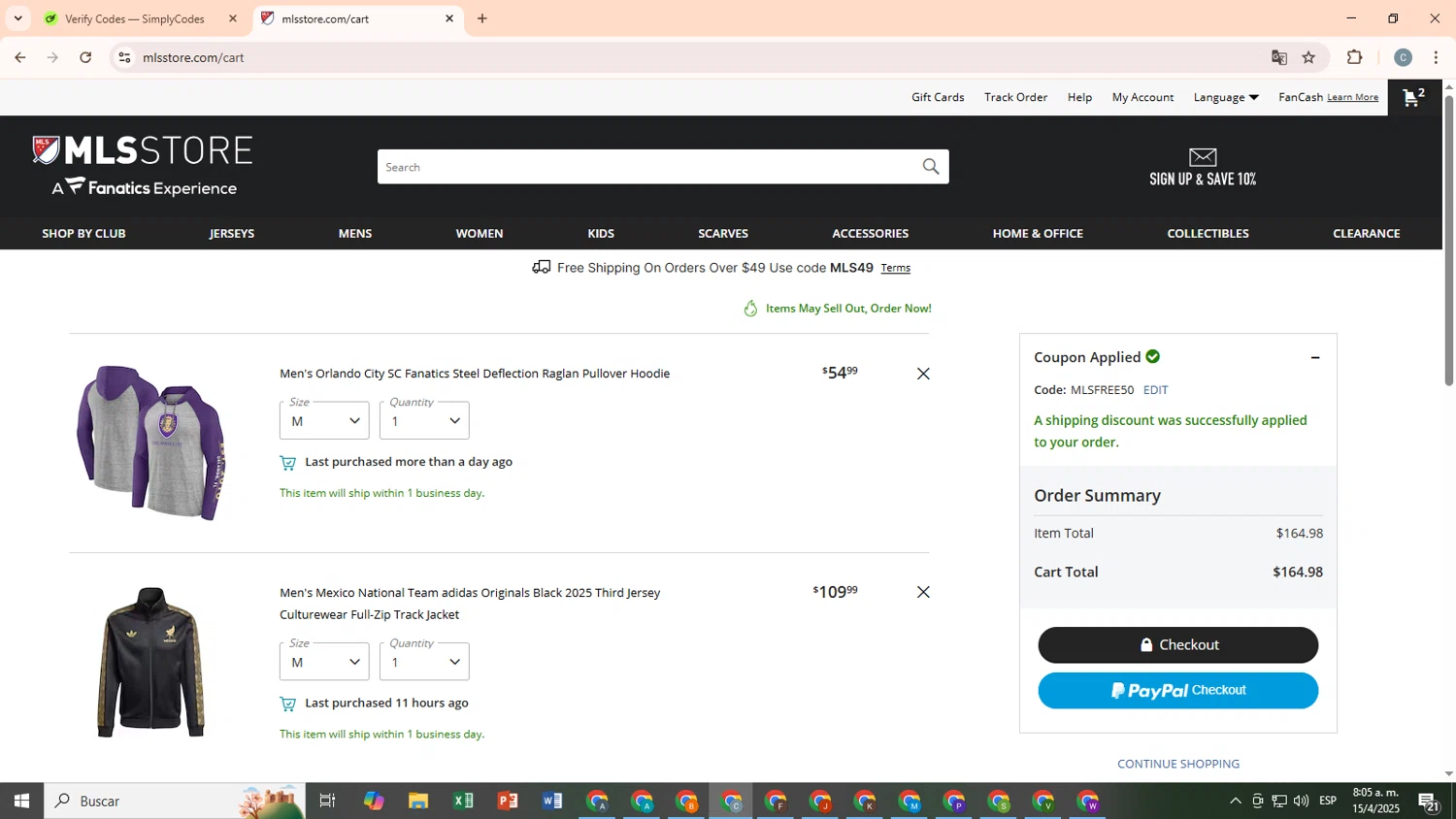Open the JERSEYS menu
The height and width of the screenshot is (819, 1456).
point(232,234)
